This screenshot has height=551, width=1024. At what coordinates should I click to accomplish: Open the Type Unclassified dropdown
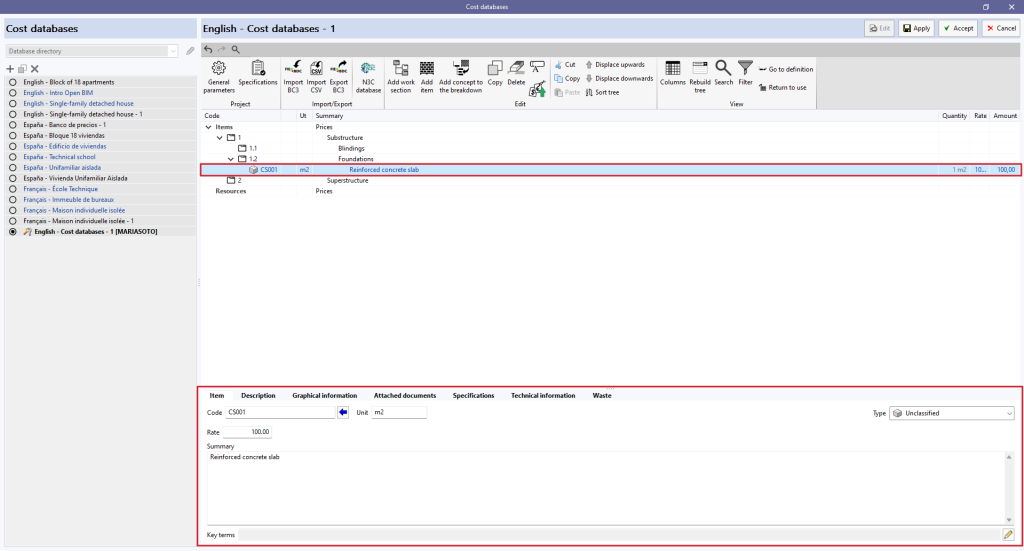click(x=952, y=413)
